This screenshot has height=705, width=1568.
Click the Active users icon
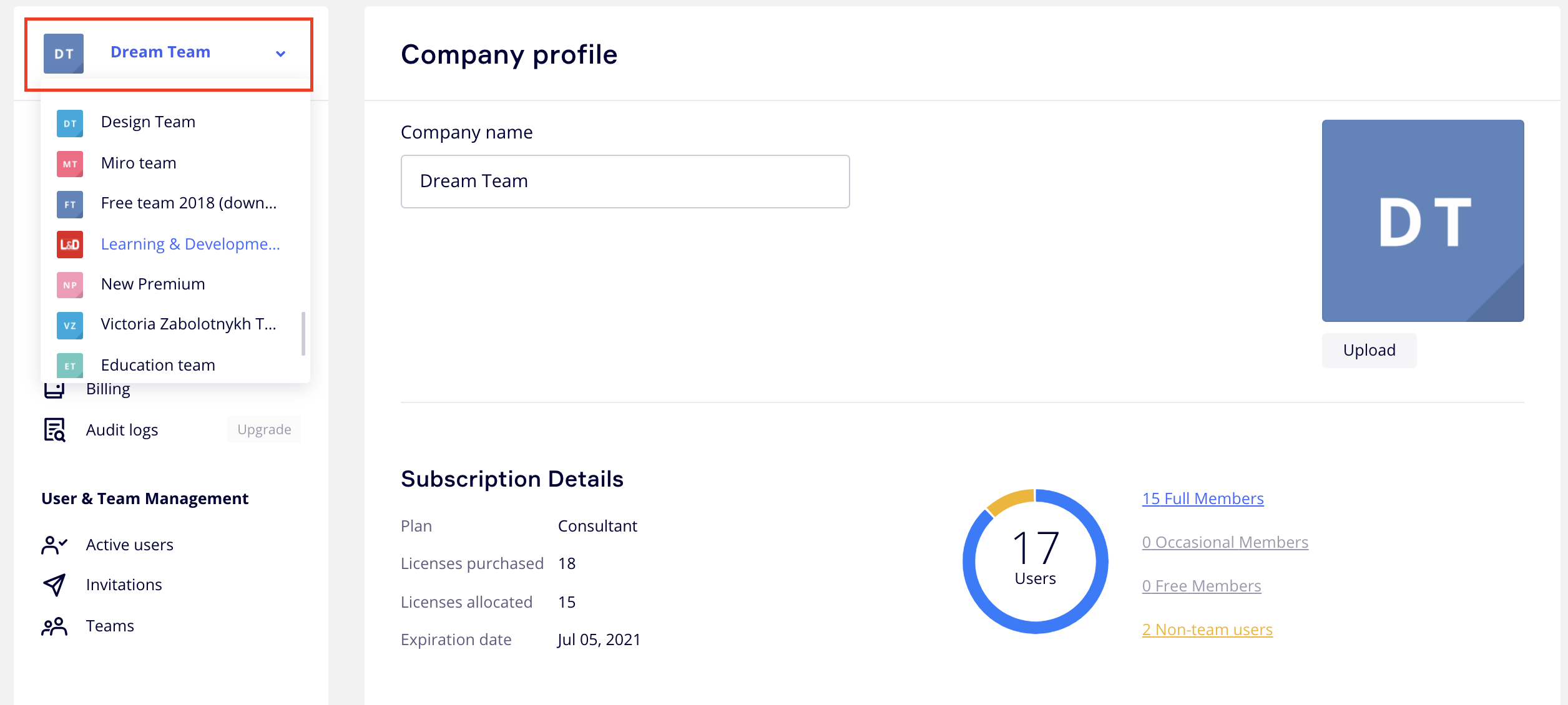coord(54,545)
